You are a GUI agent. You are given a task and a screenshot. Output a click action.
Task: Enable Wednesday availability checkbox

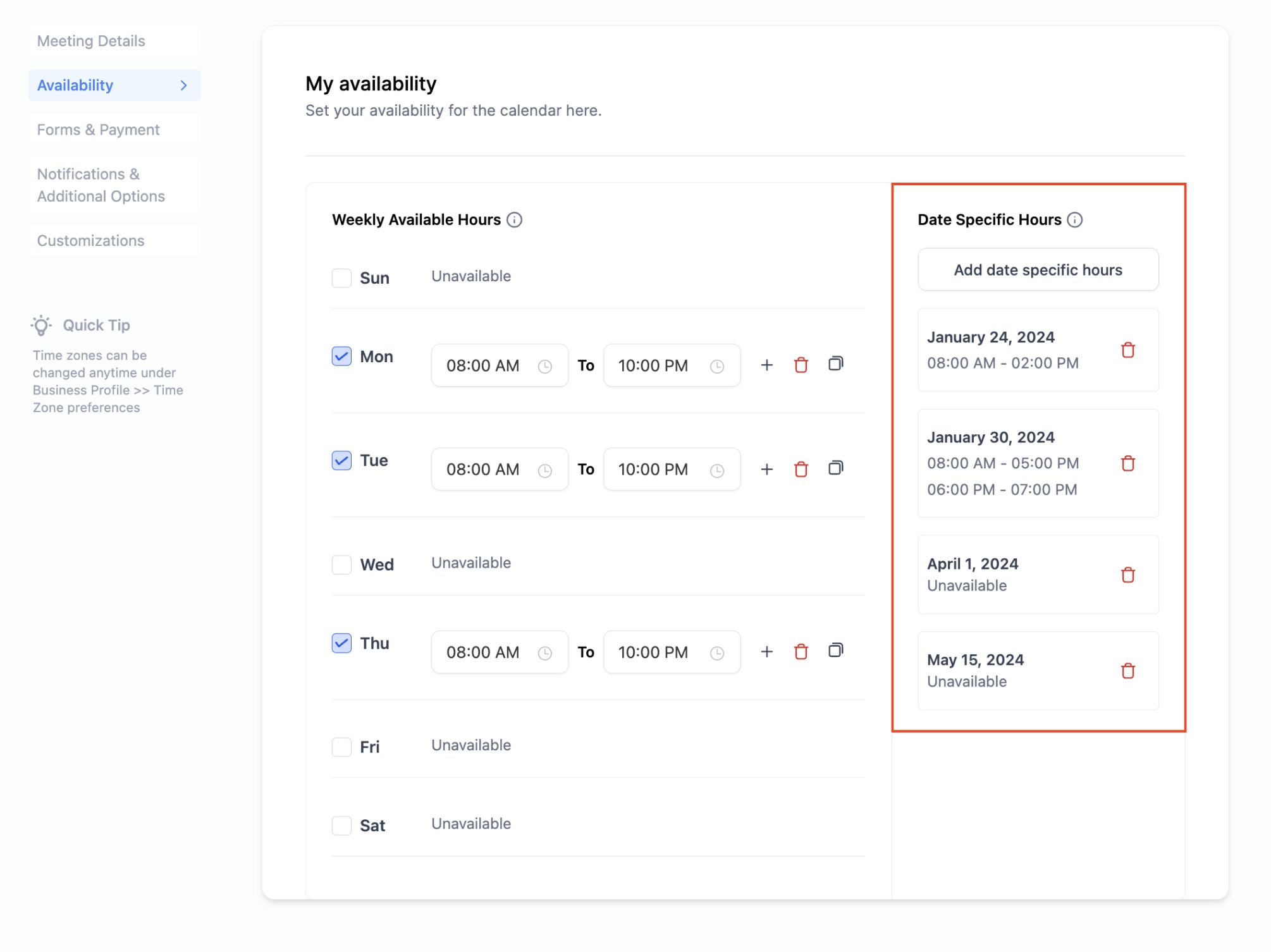click(341, 564)
